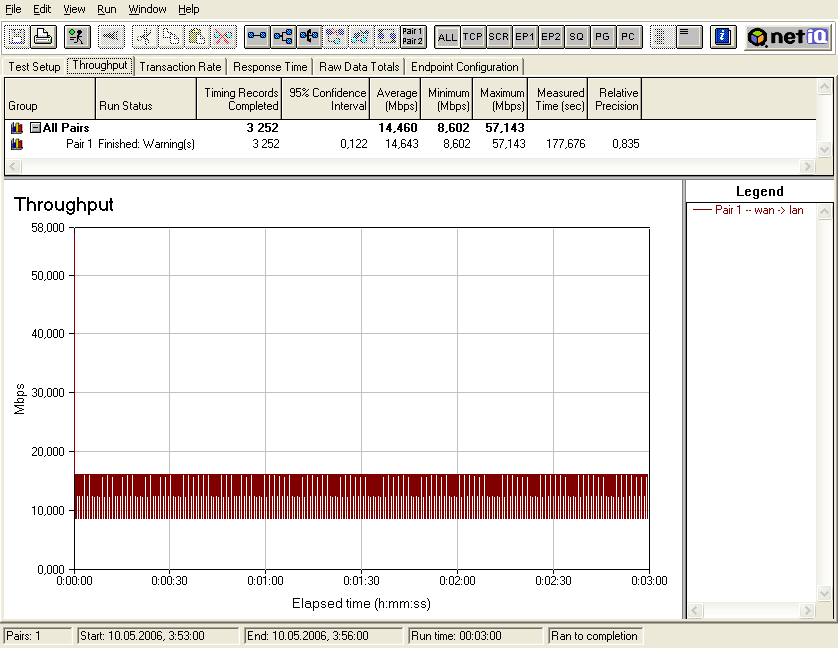The height and width of the screenshot is (648, 838).
Task: Click the Run test running-man icon
Action: point(77,37)
